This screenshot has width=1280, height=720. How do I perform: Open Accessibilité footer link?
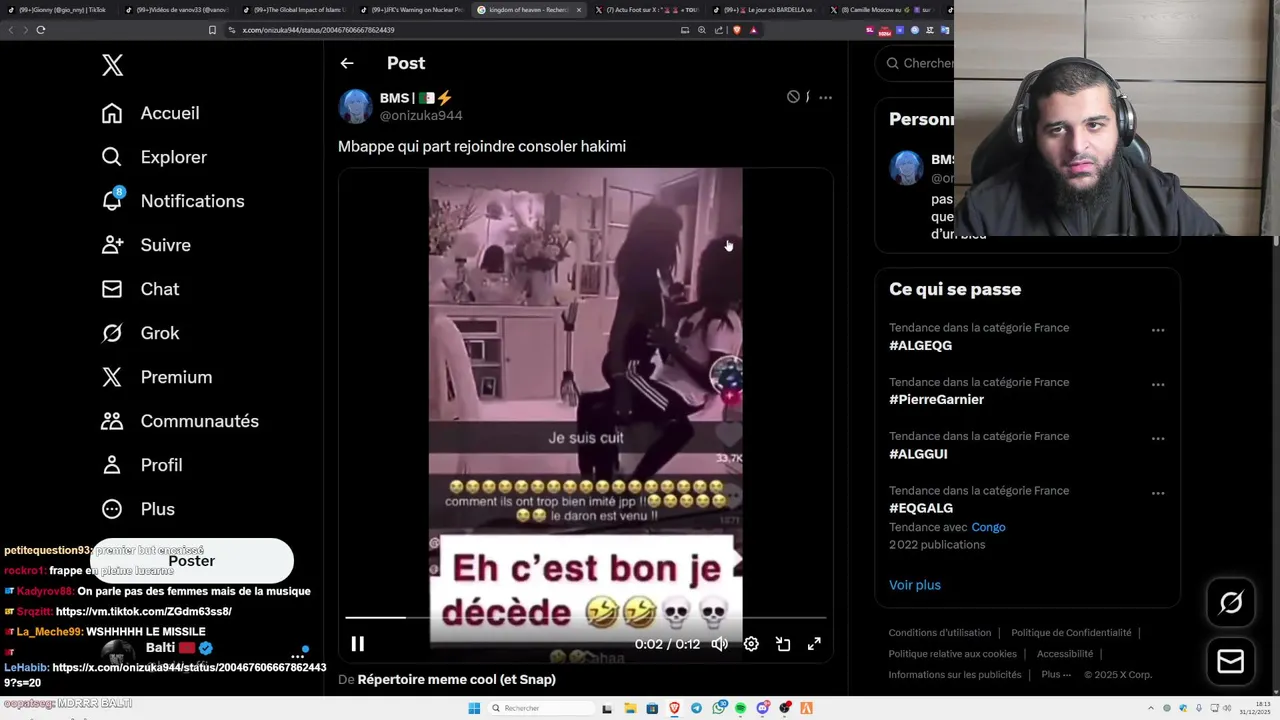(1065, 654)
